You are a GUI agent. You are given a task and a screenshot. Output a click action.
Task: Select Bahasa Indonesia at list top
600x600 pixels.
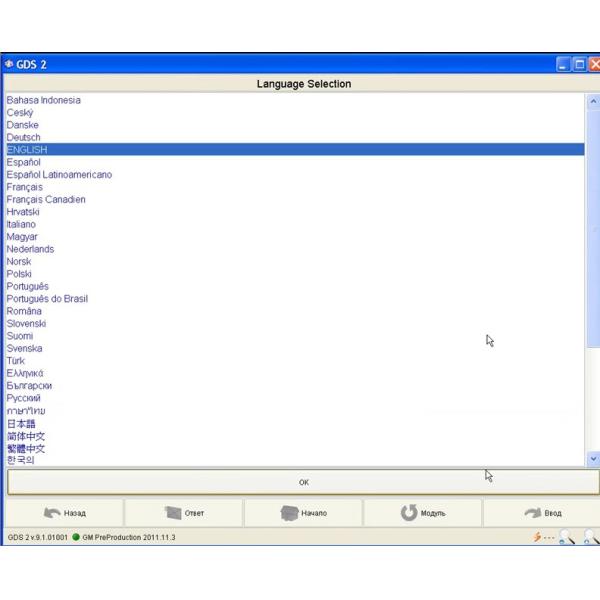coord(44,100)
